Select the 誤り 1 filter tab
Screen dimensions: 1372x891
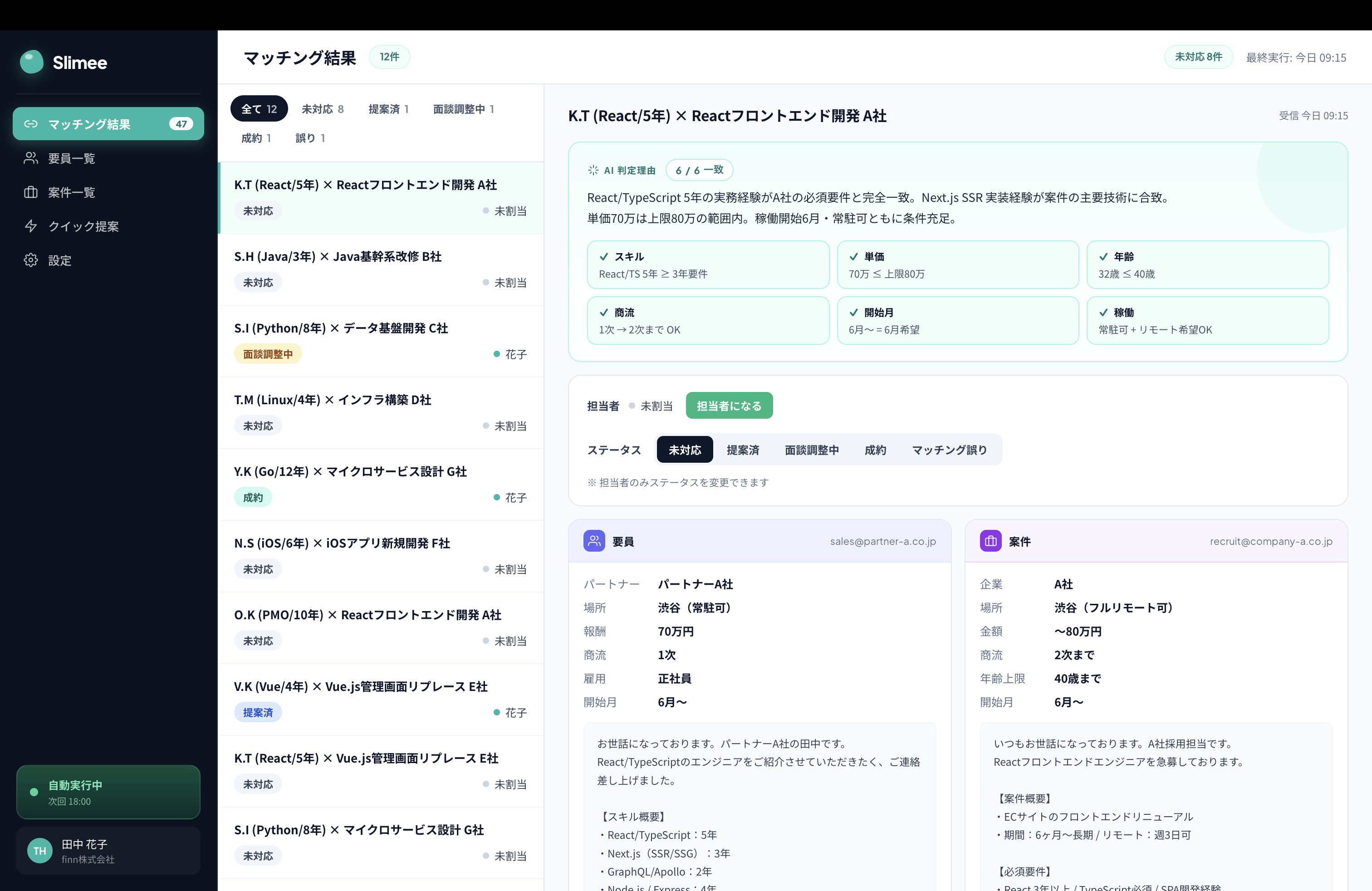[x=310, y=138]
